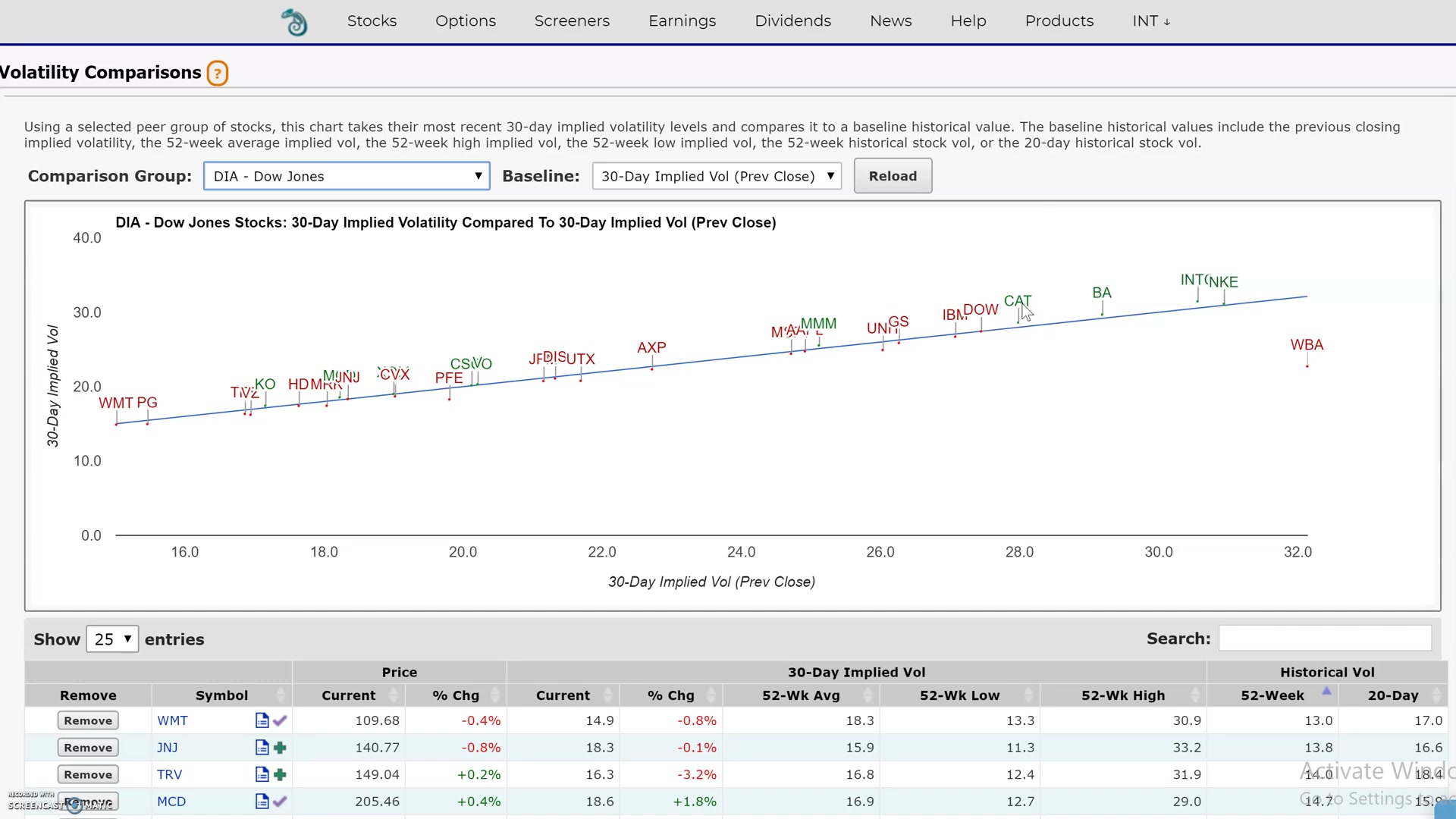Viewport: 1456px width, 819px height.
Task: Open the help tooltip beside Volatility Comparisons
Action: (218, 73)
